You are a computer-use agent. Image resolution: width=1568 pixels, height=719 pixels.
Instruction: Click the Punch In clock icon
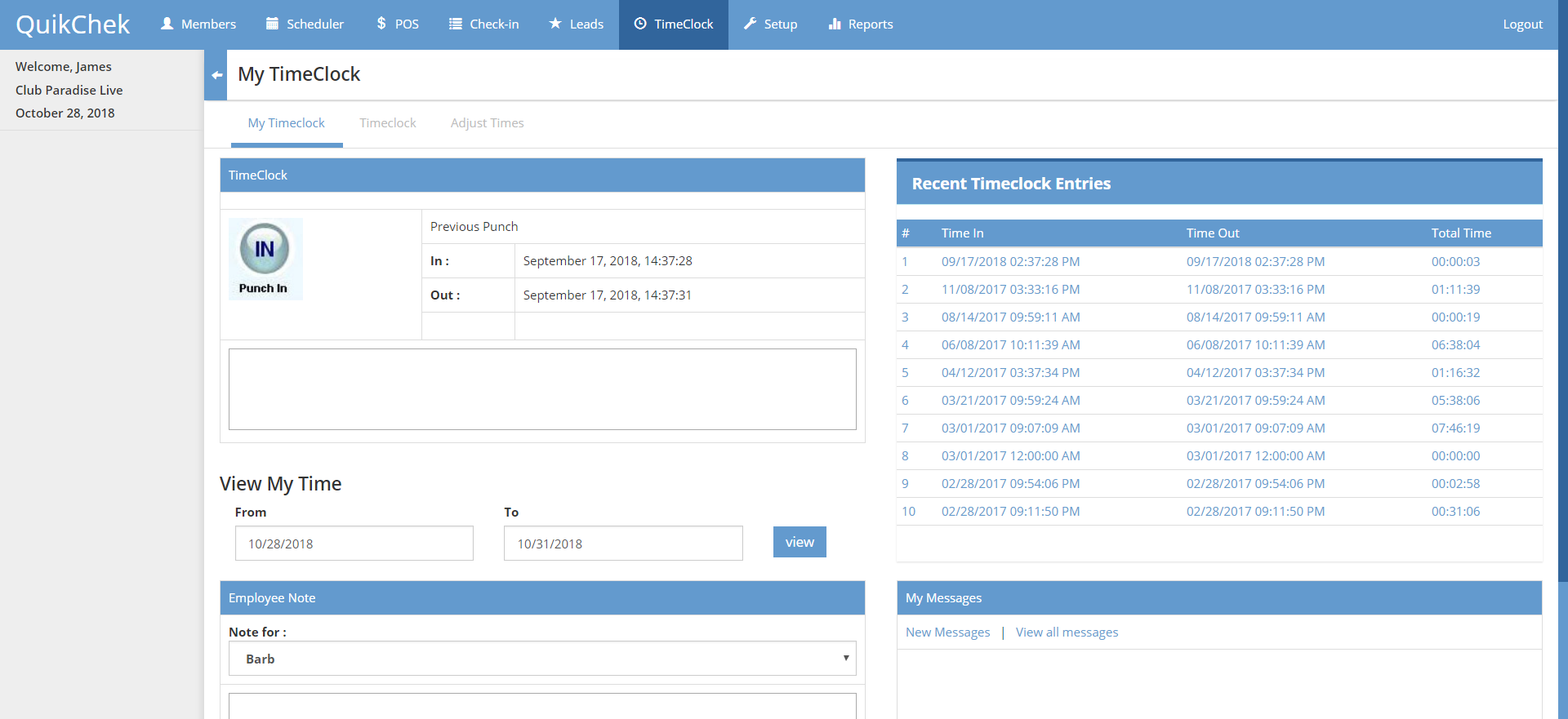click(264, 249)
